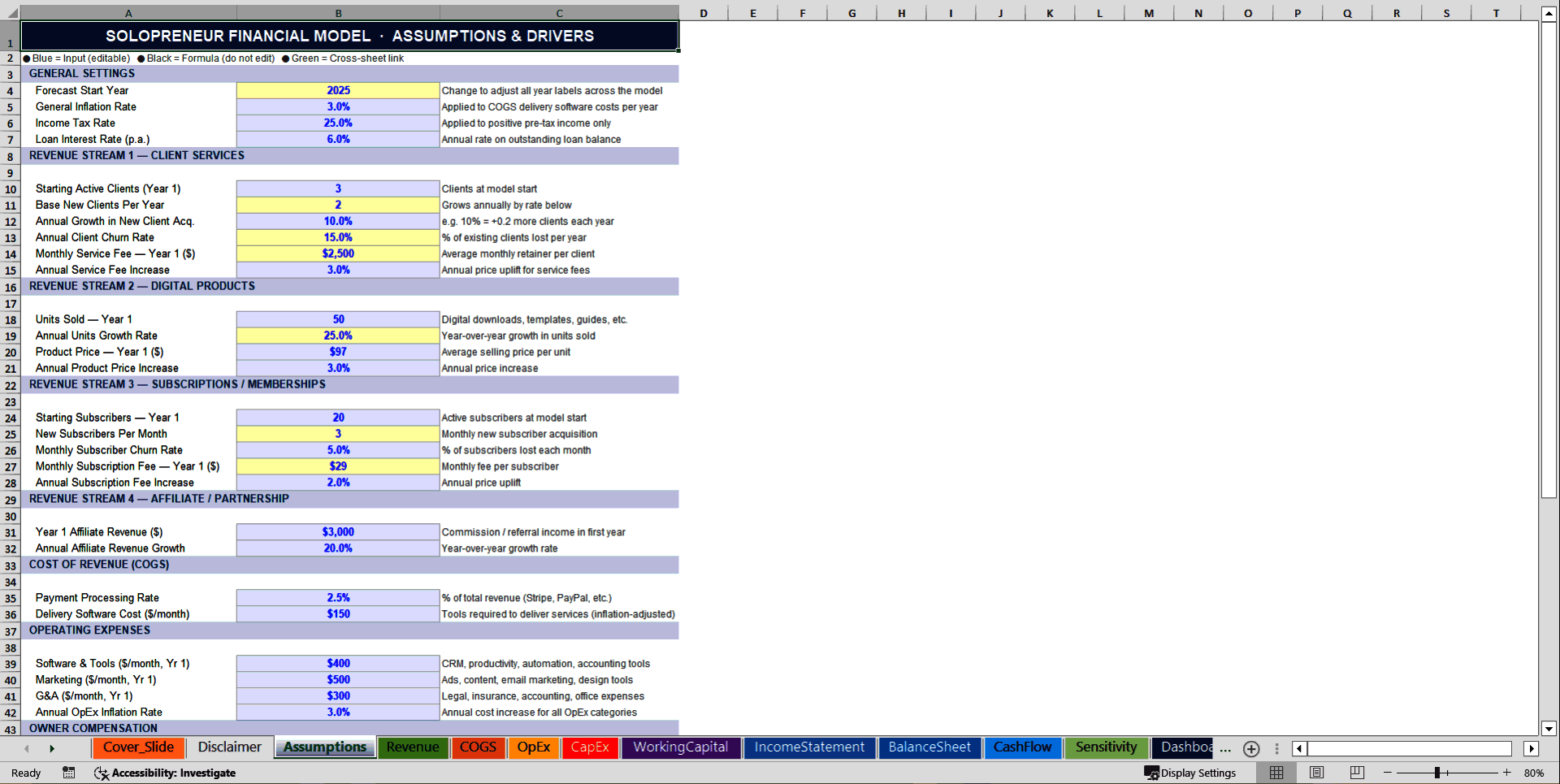Open the CashFlow sheet tab
Viewport: 1560px width, 784px height.
click(x=1022, y=747)
